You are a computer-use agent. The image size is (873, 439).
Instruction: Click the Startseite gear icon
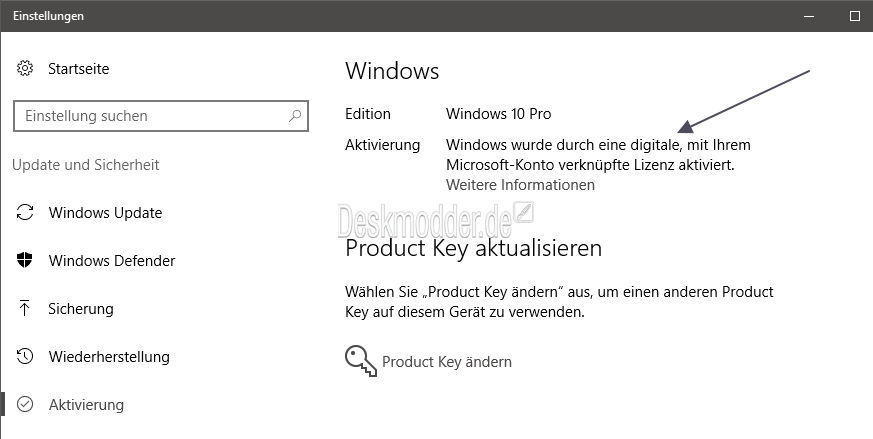pyautogui.click(x=24, y=69)
